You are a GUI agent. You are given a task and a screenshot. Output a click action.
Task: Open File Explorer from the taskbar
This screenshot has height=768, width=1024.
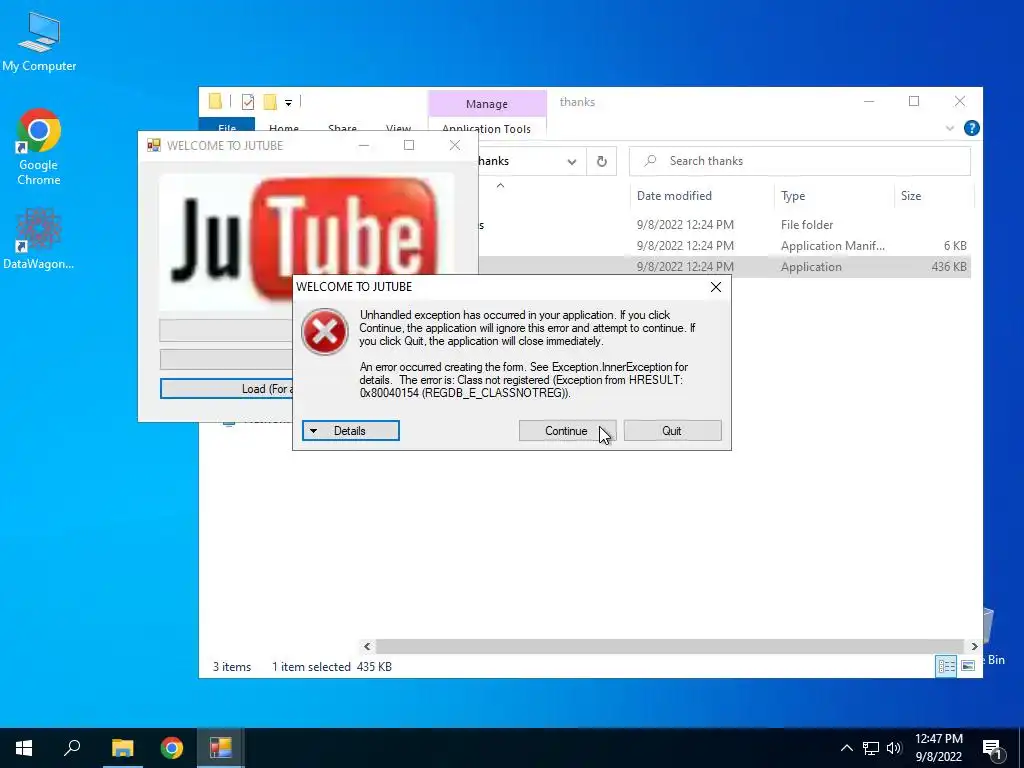122,748
